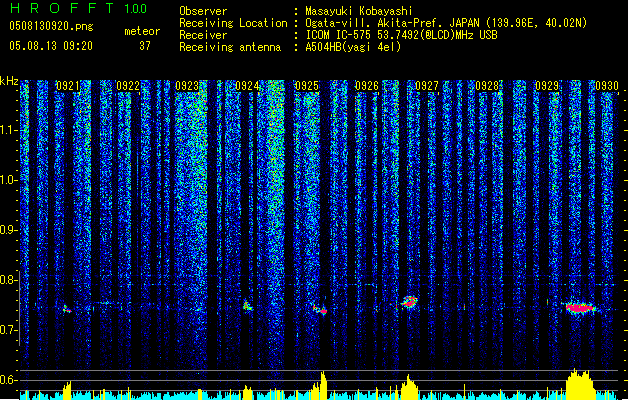Click the 0927 time marker
This screenshot has width=629, height=400.
coord(427,86)
